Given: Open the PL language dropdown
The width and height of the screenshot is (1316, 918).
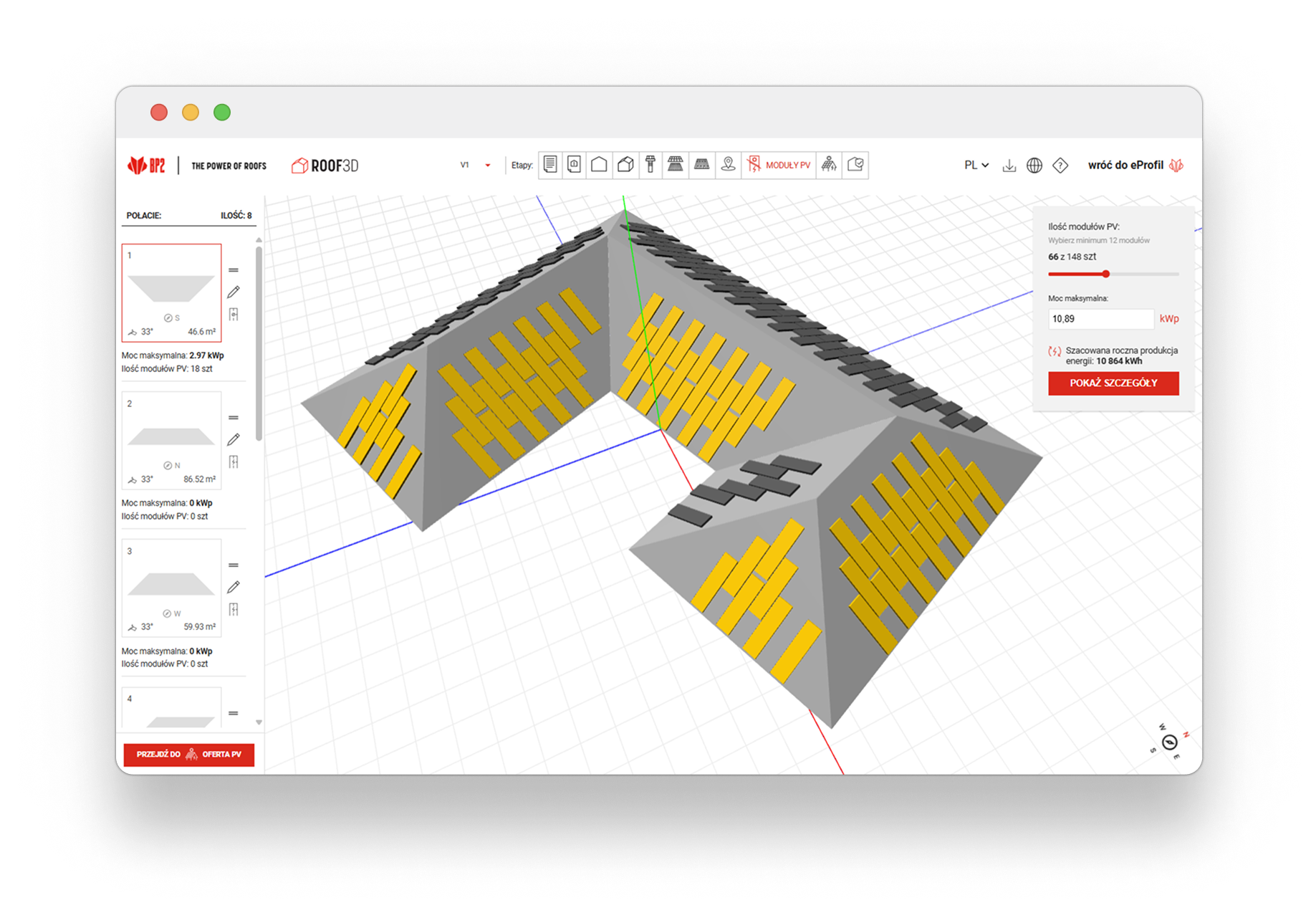Looking at the screenshot, I should coord(976,166).
